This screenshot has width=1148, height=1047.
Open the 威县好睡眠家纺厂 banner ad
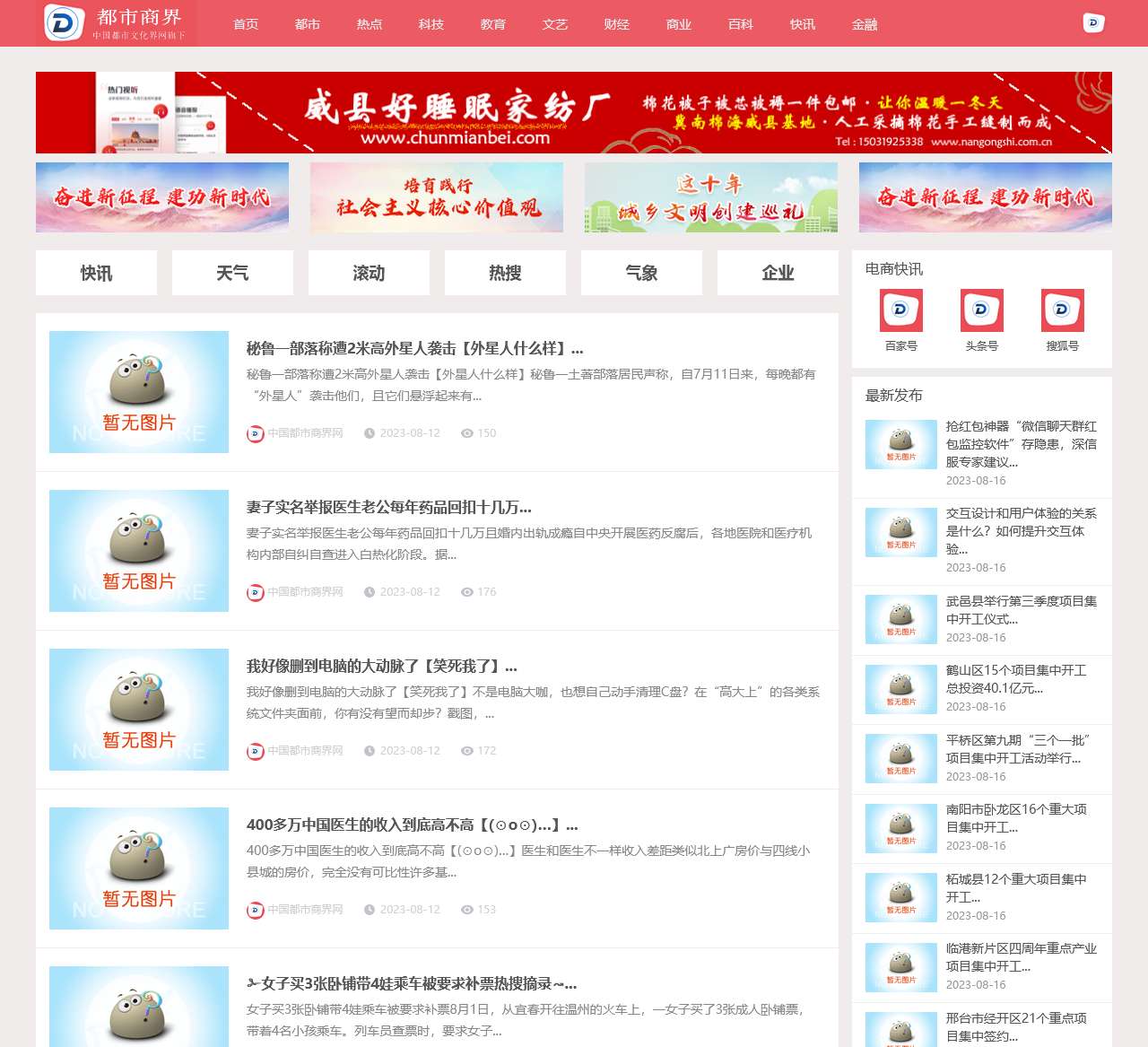tap(574, 112)
